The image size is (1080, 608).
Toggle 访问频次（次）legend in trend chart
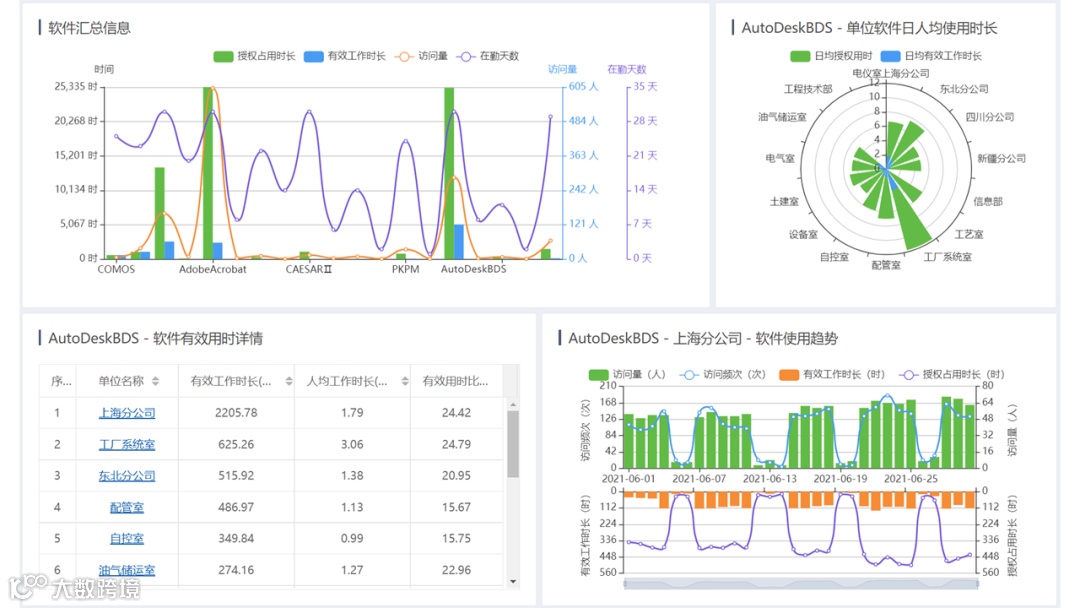pyautogui.click(x=722, y=375)
